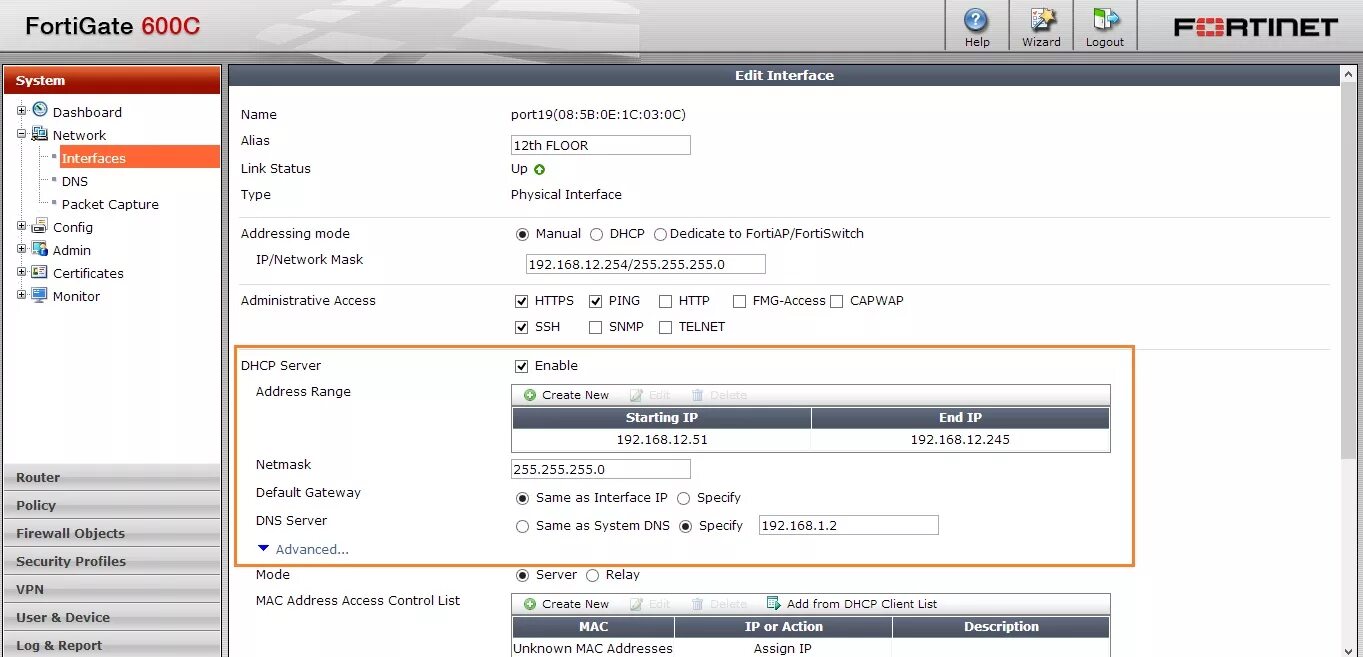The width and height of the screenshot is (1363, 657).
Task: Expand the Certificates tree node
Action: click(x=22, y=272)
